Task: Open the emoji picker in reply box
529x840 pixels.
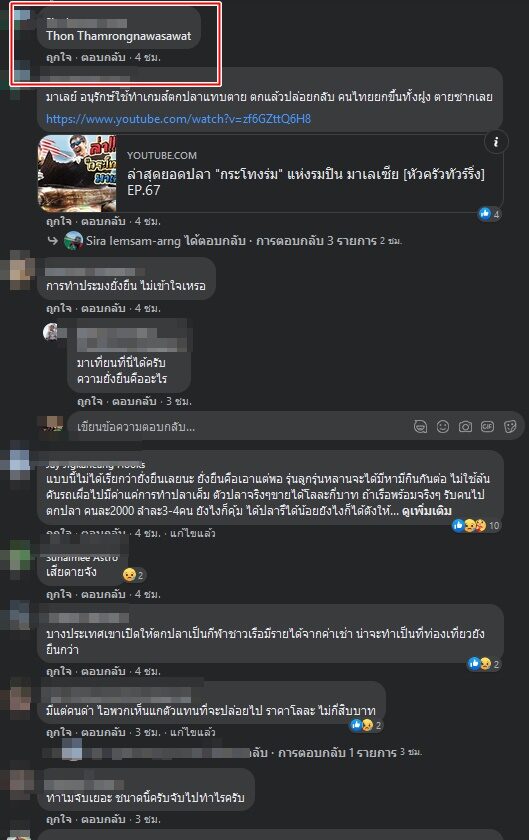Action: [x=443, y=426]
